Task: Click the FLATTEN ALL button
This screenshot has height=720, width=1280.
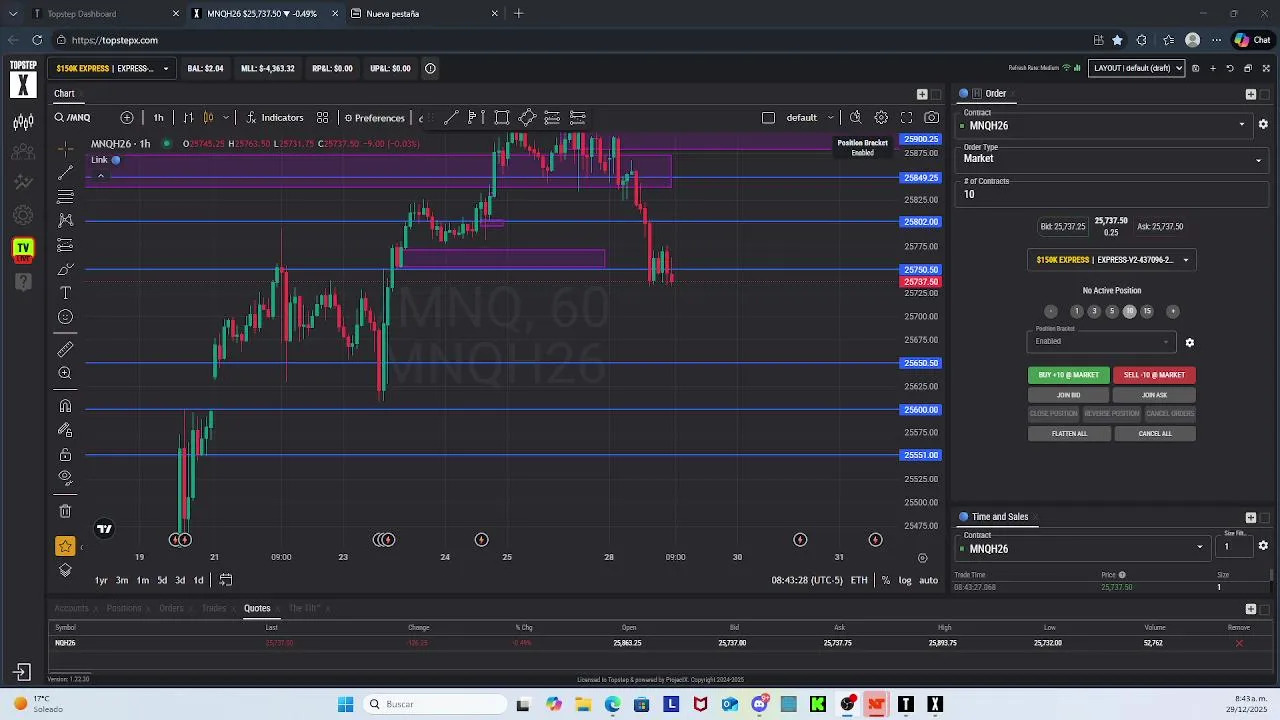Action: (x=1069, y=433)
